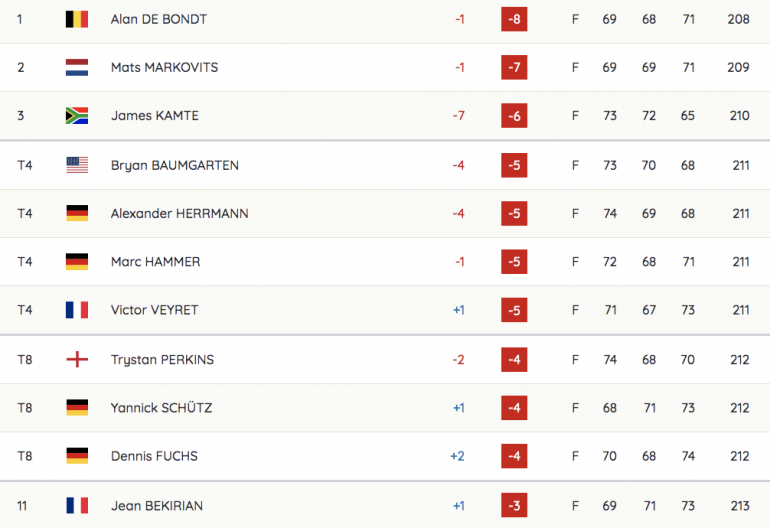This screenshot has width=770, height=528.
Task: Open Dennis FUCHS's player entry
Action: point(154,456)
